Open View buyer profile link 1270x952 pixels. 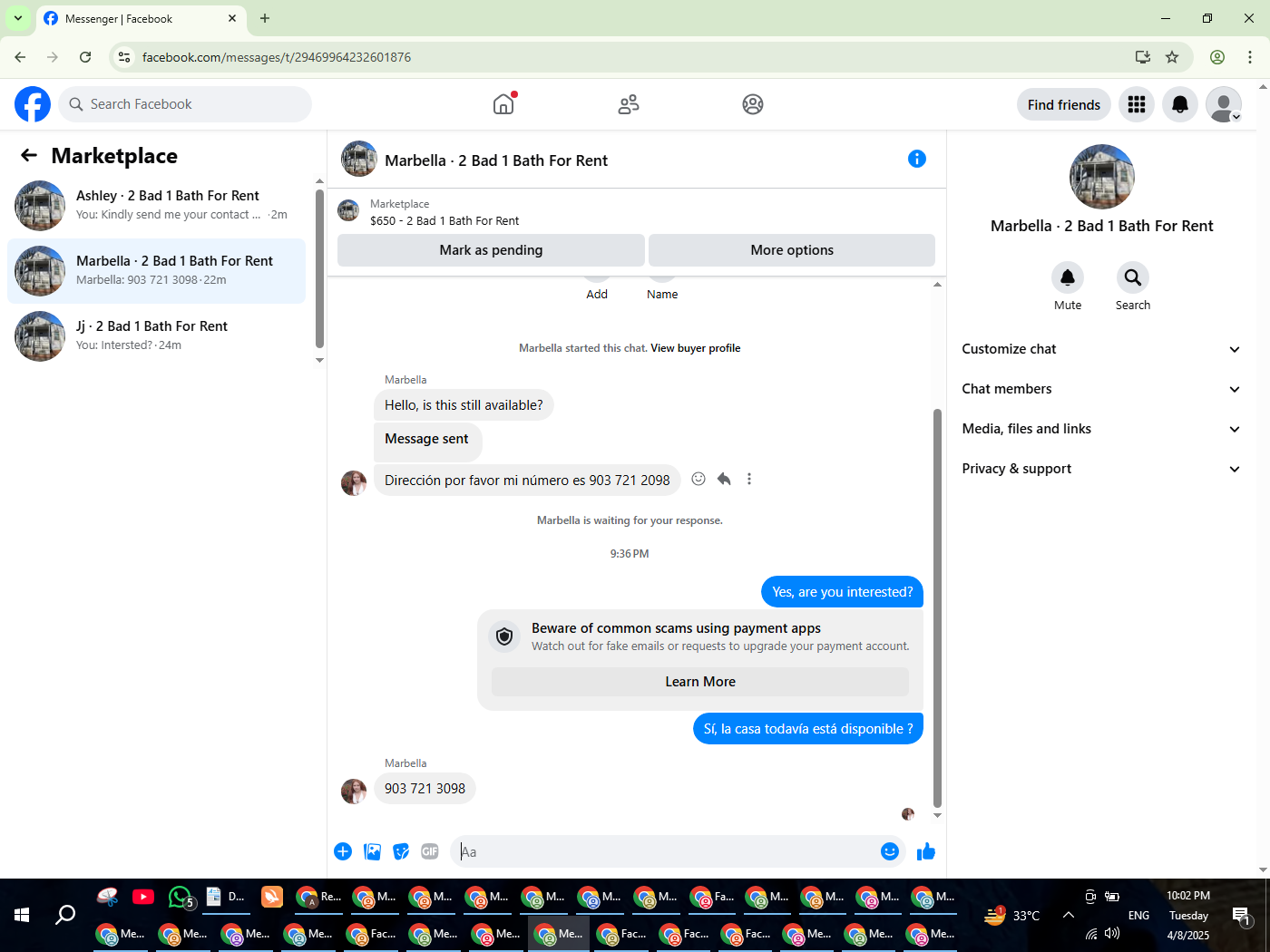pyautogui.click(x=695, y=348)
